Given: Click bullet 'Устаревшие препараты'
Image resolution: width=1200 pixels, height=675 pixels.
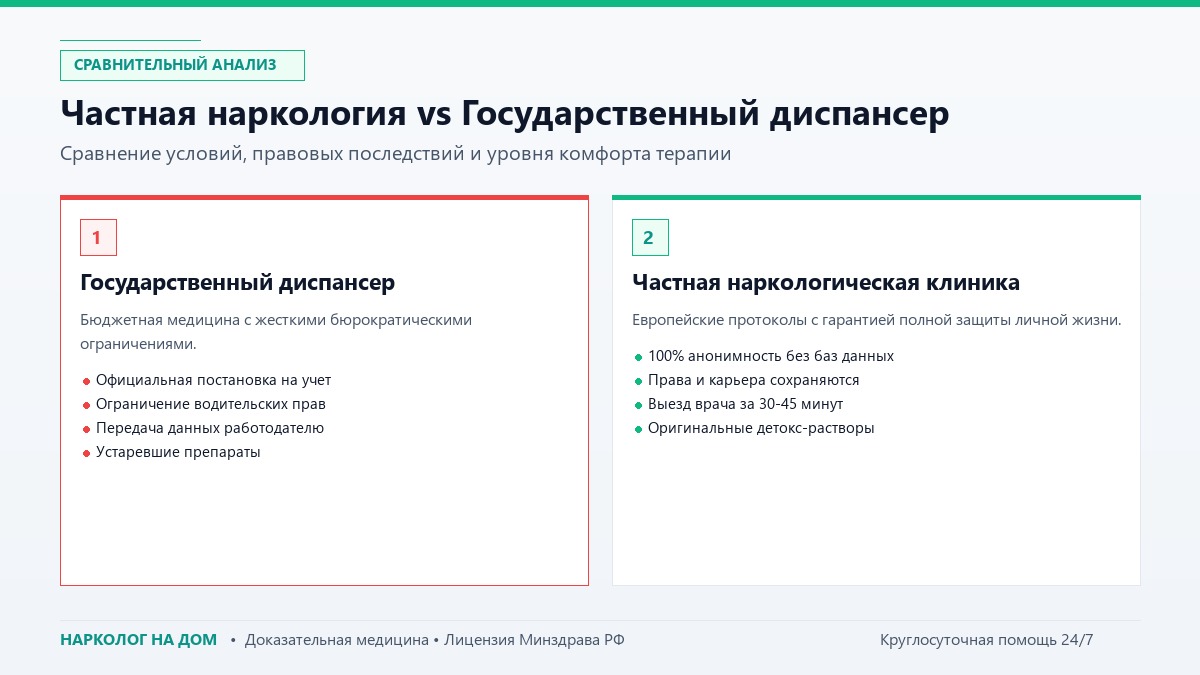Looking at the screenshot, I should click(178, 452).
